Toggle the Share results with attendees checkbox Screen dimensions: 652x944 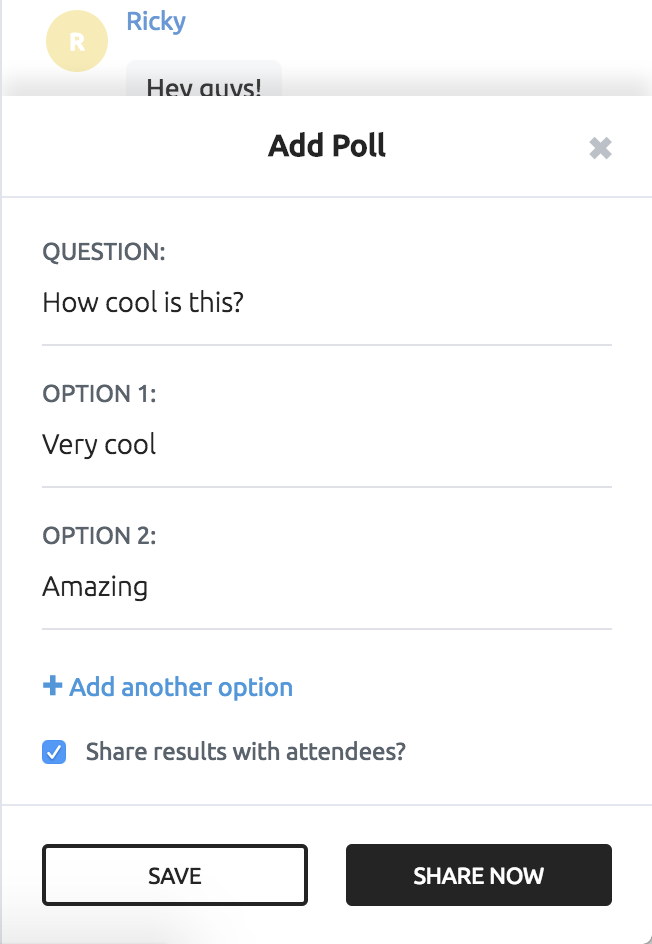tap(54, 752)
